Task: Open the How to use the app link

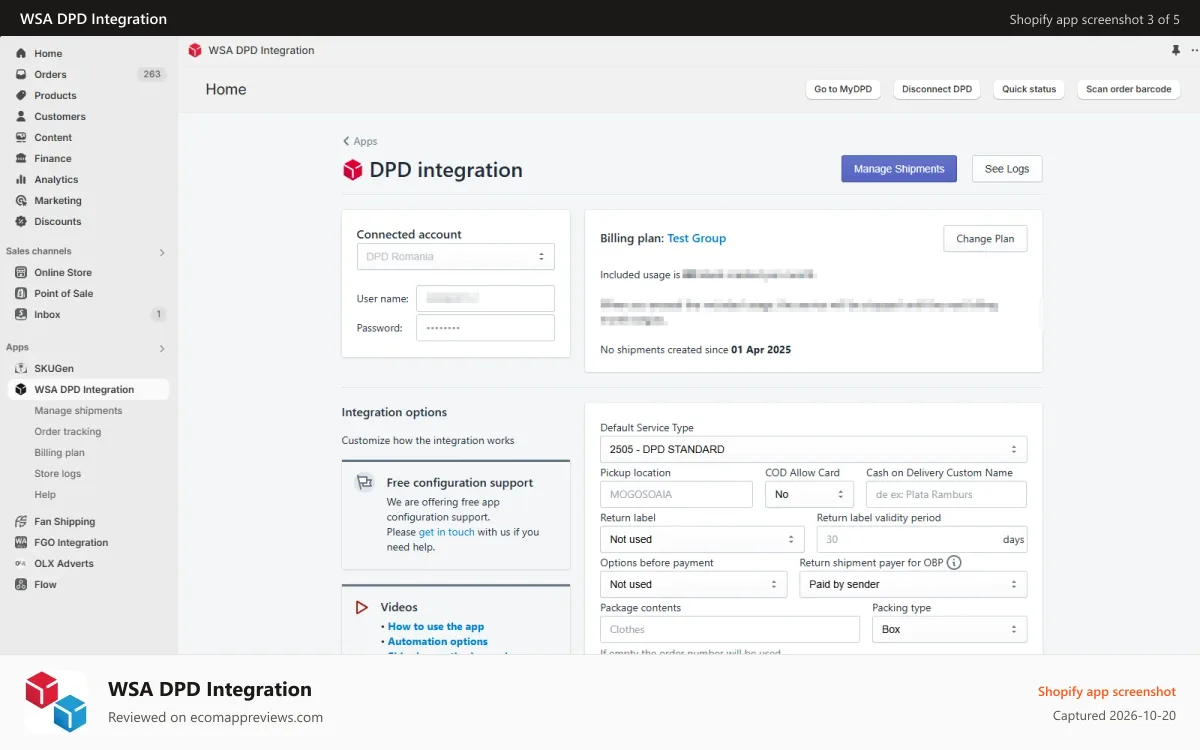Action: pyautogui.click(x=436, y=626)
